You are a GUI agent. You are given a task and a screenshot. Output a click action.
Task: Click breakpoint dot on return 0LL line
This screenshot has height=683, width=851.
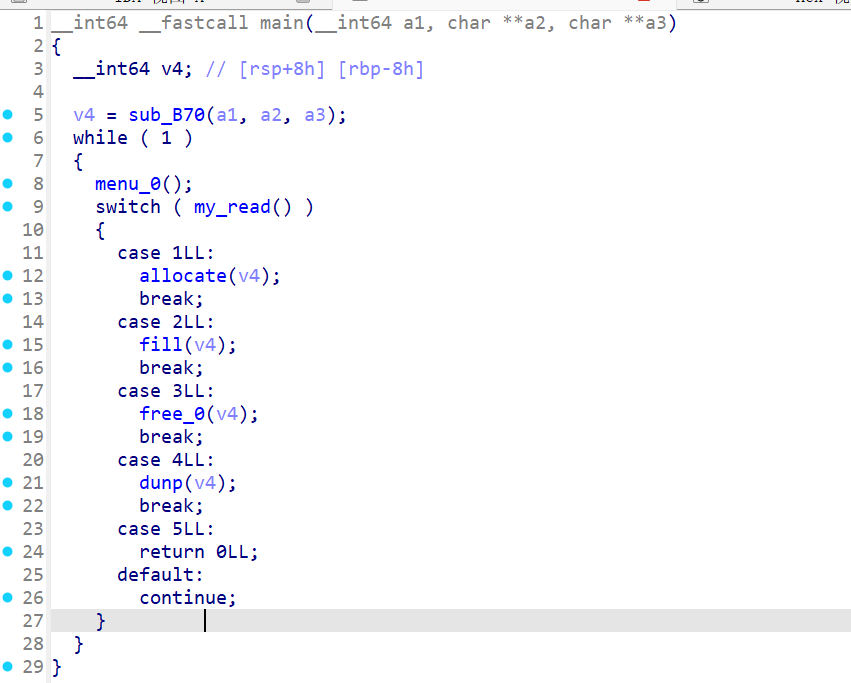(8, 552)
